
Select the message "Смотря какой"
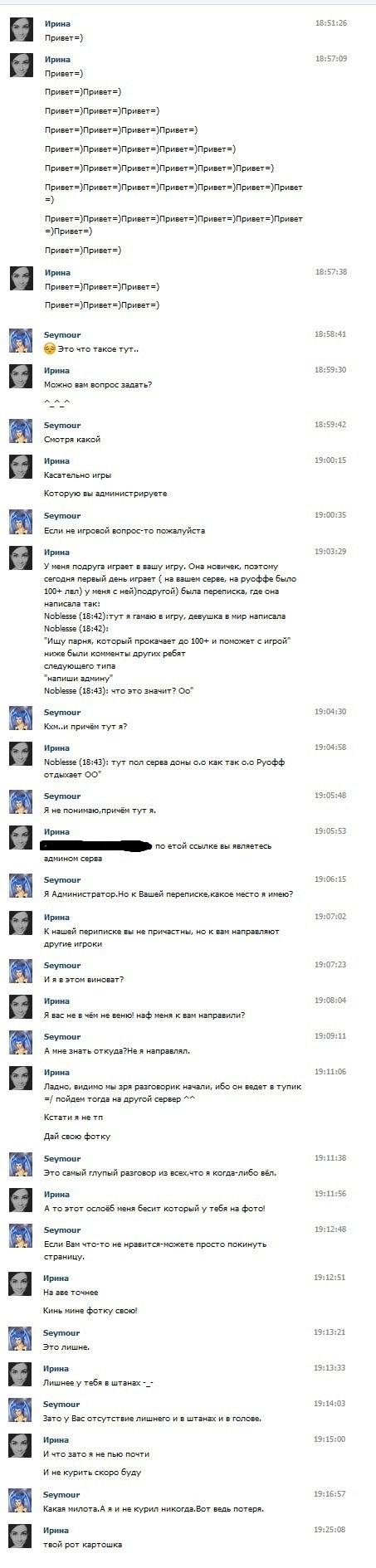[72, 440]
